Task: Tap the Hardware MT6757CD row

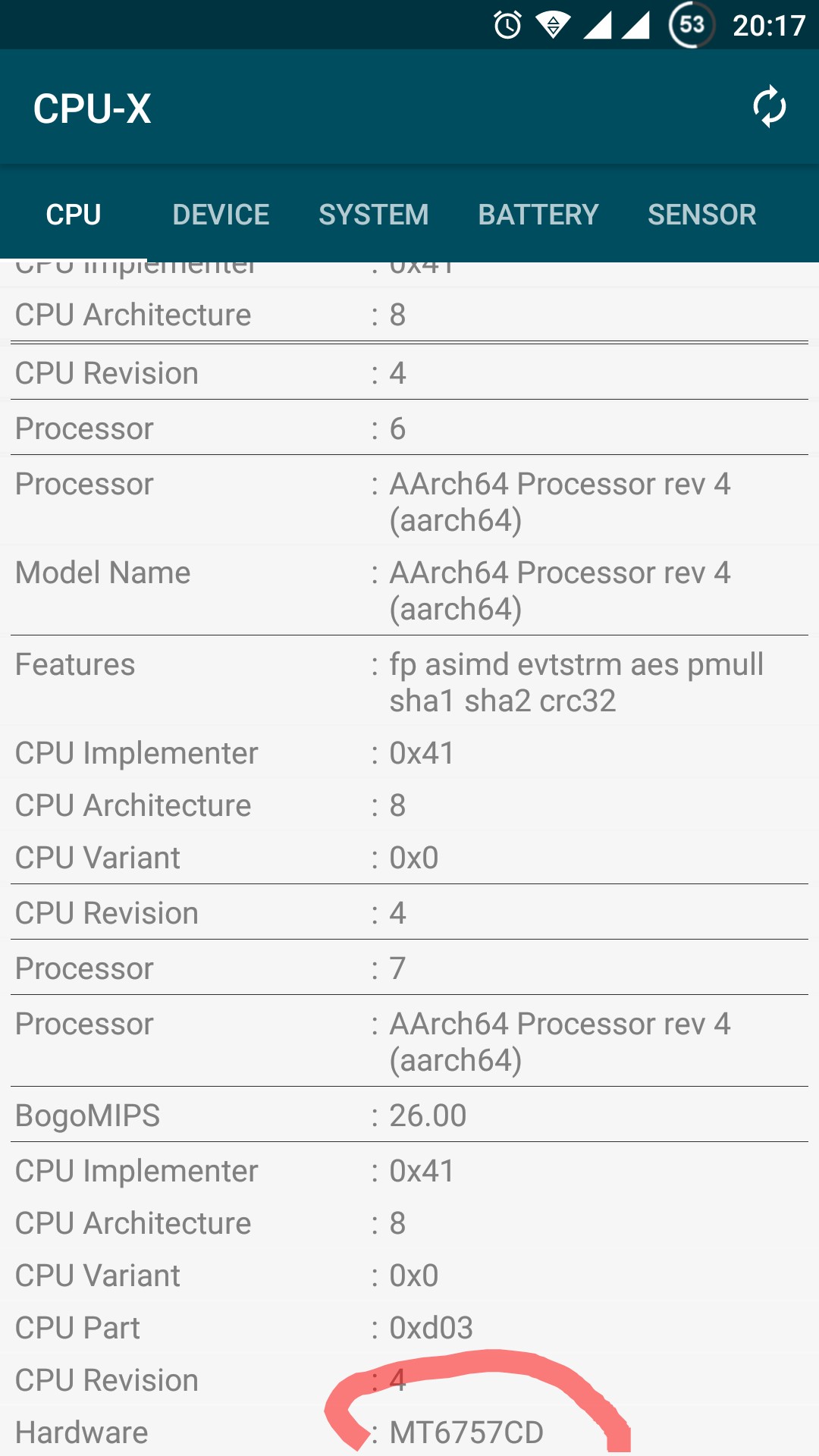Action: point(409,1432)
